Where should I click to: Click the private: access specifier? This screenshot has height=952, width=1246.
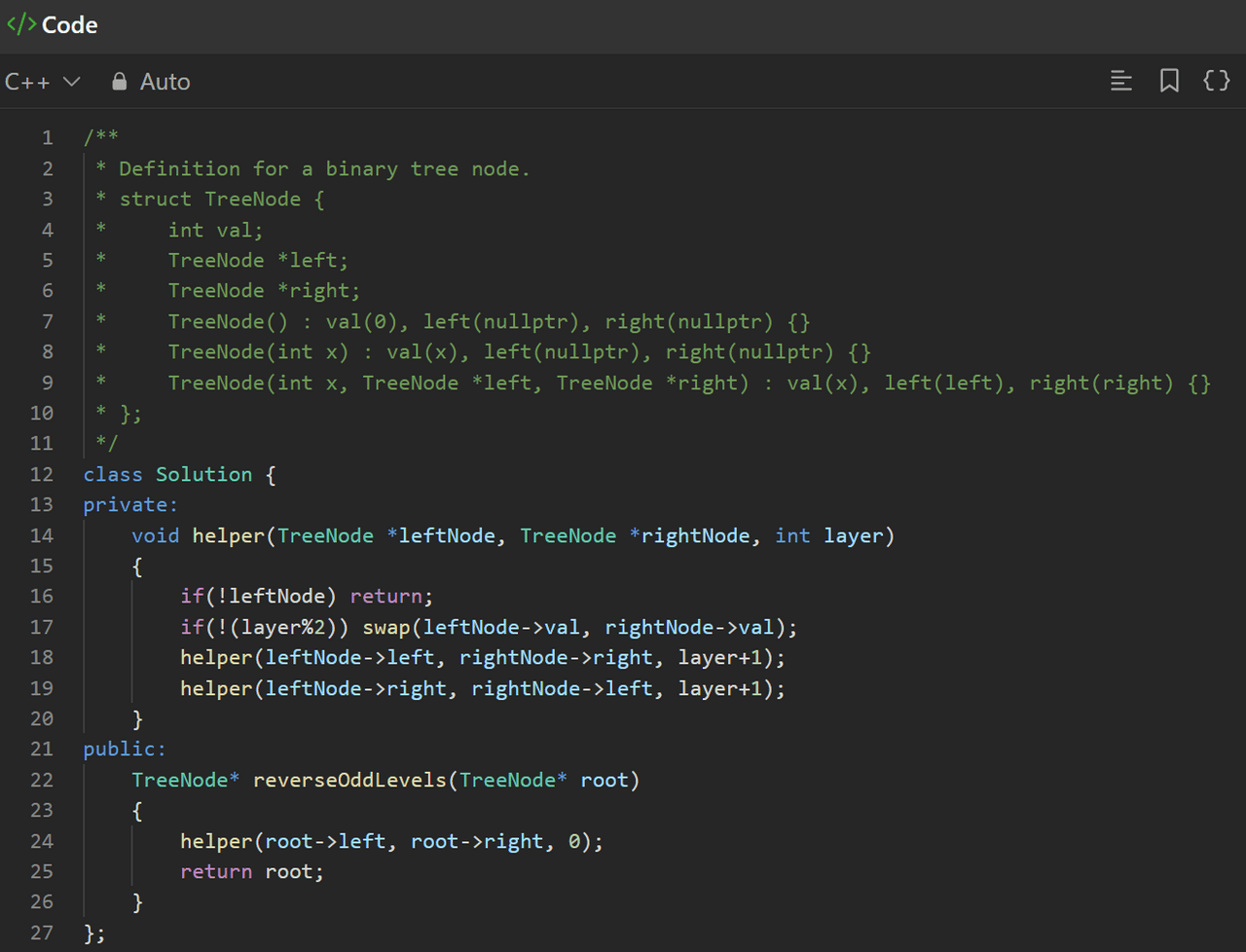click(x=130, y=504)
